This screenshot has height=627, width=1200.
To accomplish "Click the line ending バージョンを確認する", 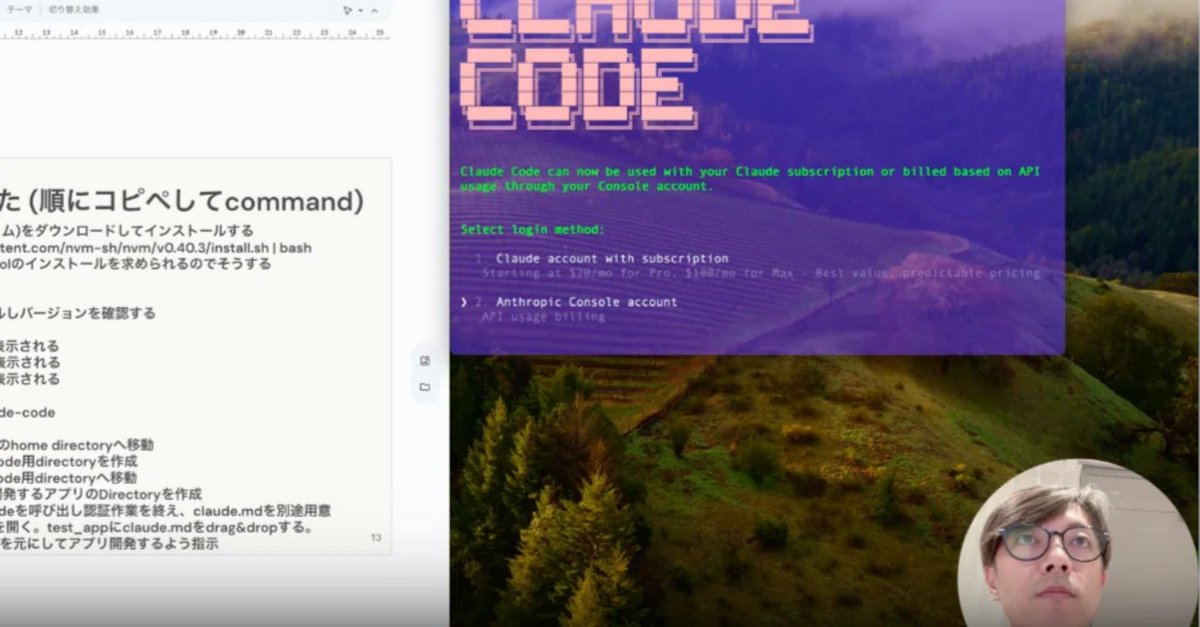I will tap(78, 312).
